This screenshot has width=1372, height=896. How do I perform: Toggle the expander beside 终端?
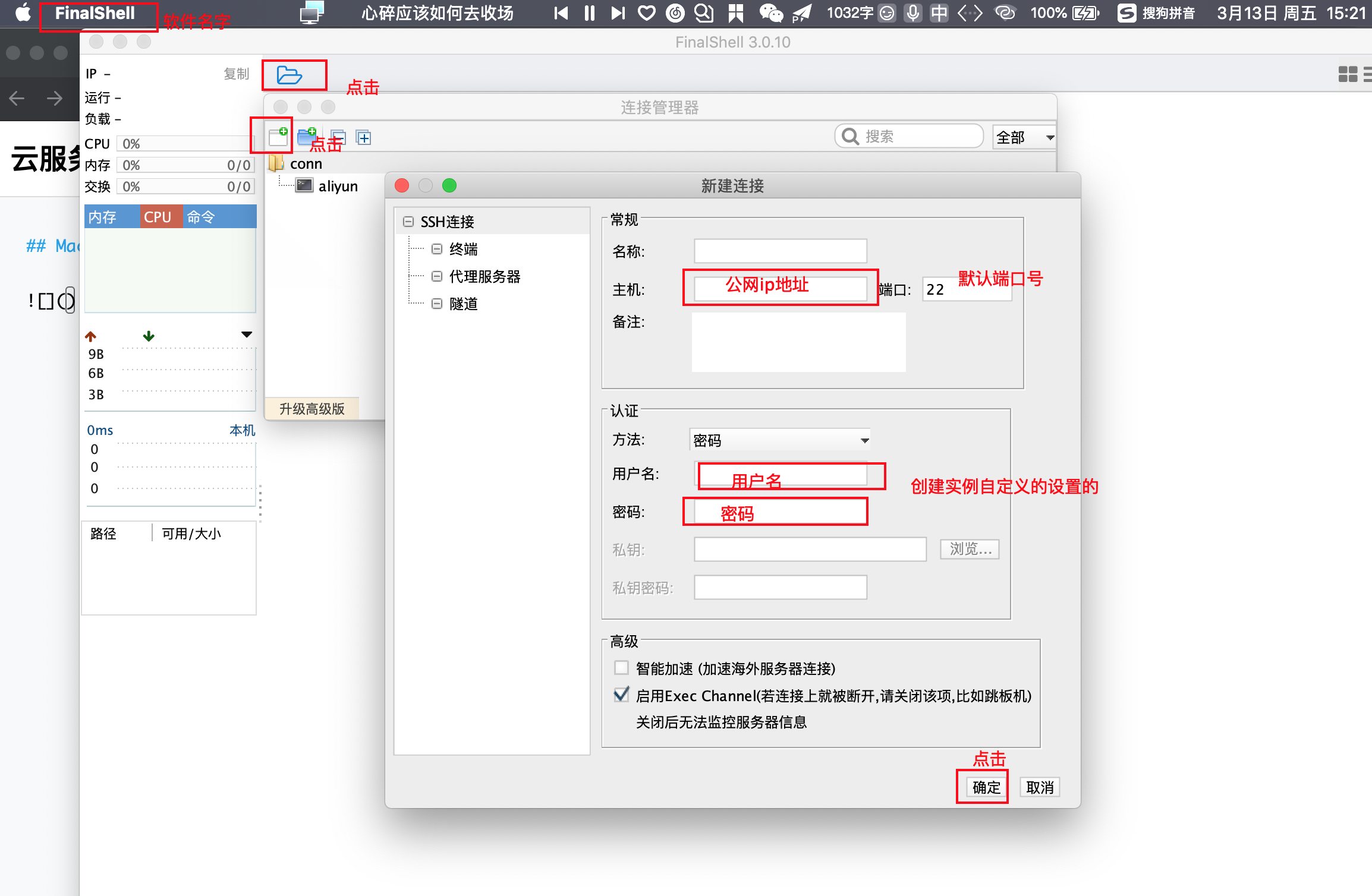click(437, 249)
